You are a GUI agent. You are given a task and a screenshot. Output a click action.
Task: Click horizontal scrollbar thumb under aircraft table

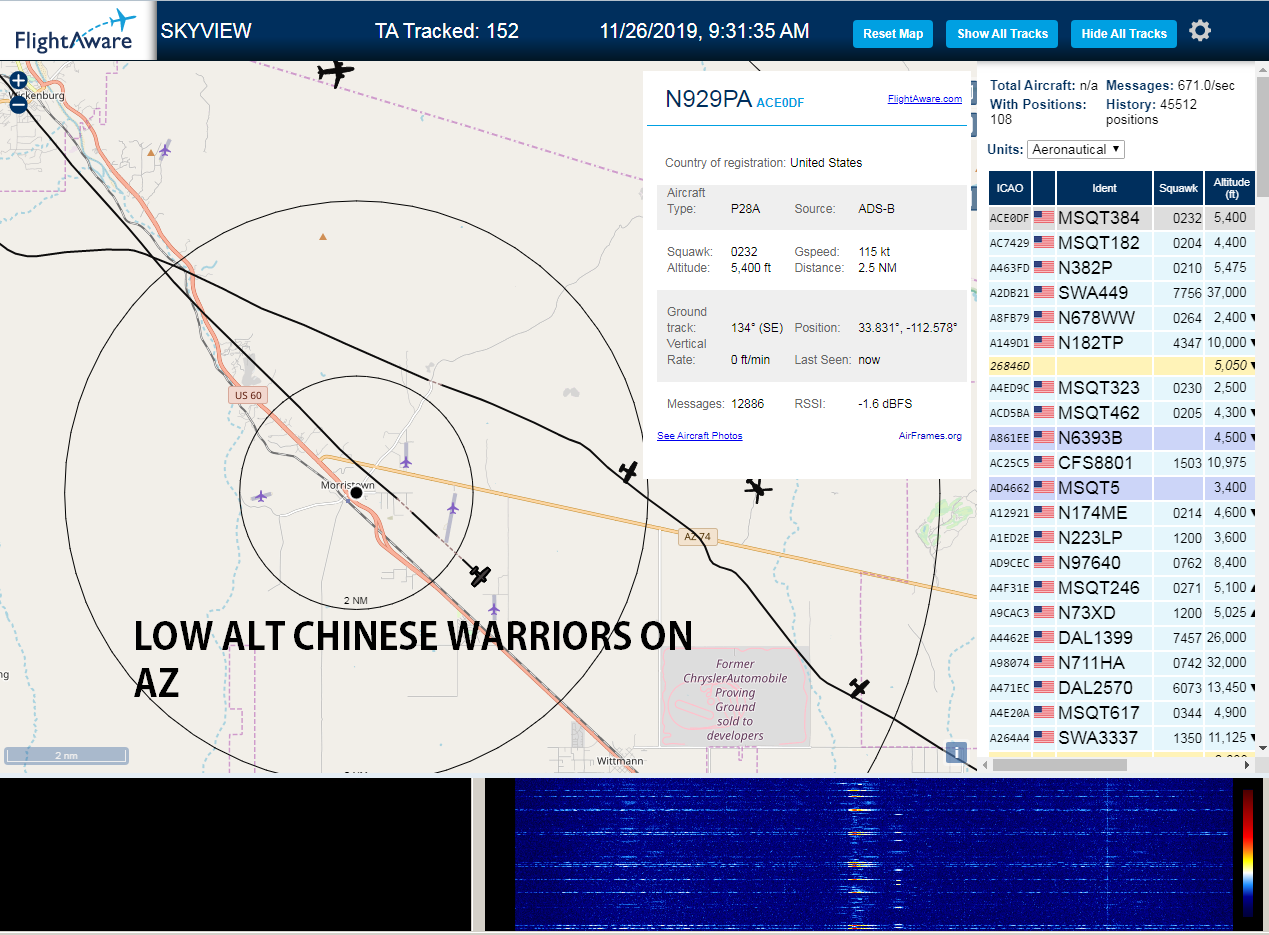[1060, 765]
